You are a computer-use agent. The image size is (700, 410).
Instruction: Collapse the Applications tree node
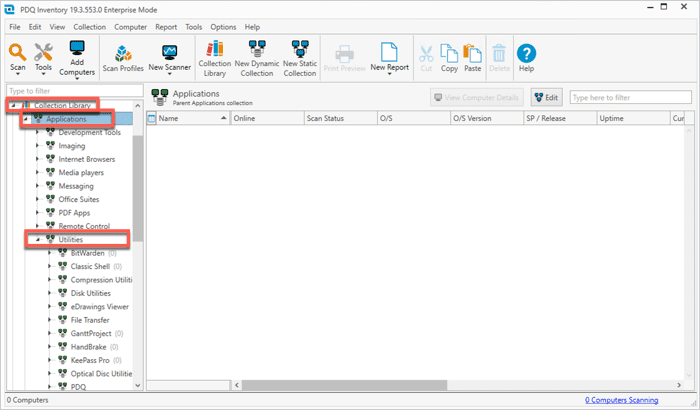coord(26,119)
